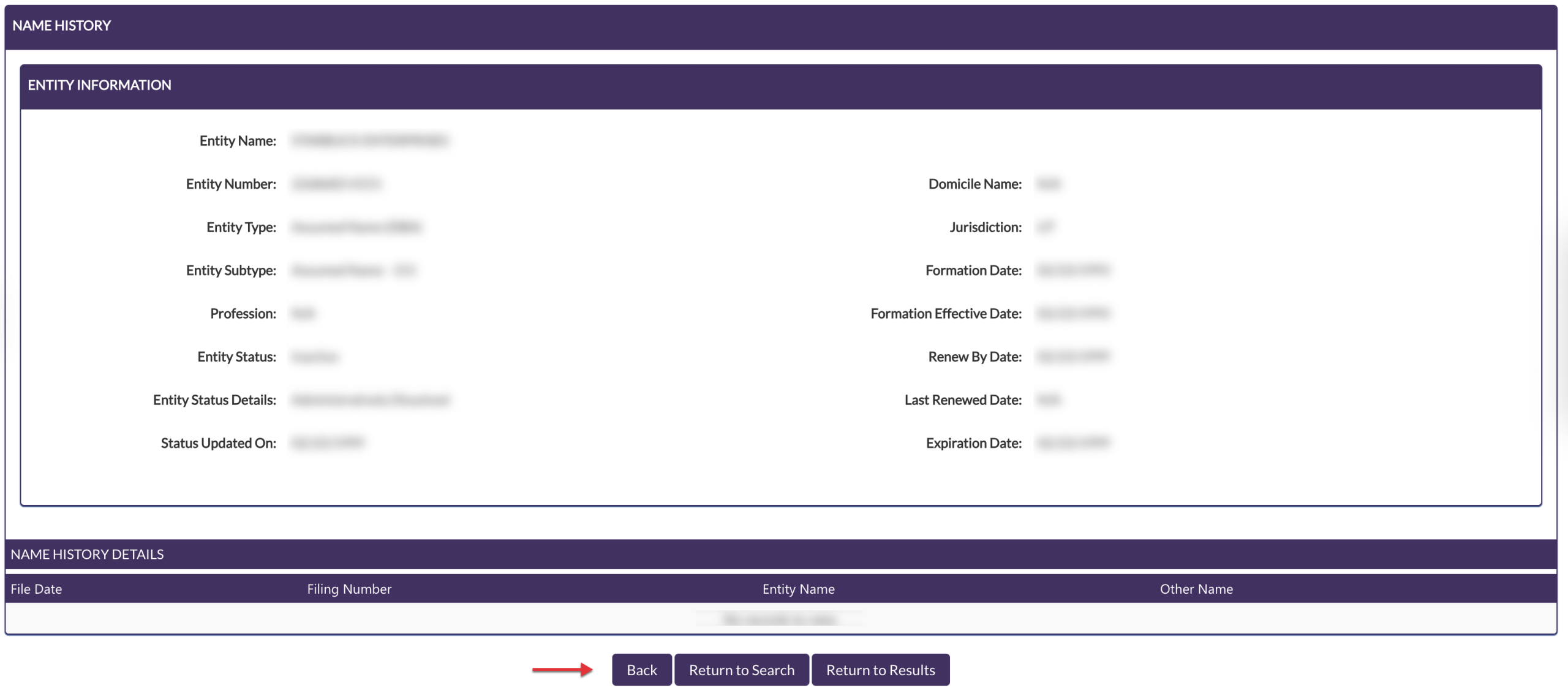Image resolution: width=1568 pixels, height=693 pixels.
Task: Click the NAME HISTORY panel title
Action: (62, 26)
